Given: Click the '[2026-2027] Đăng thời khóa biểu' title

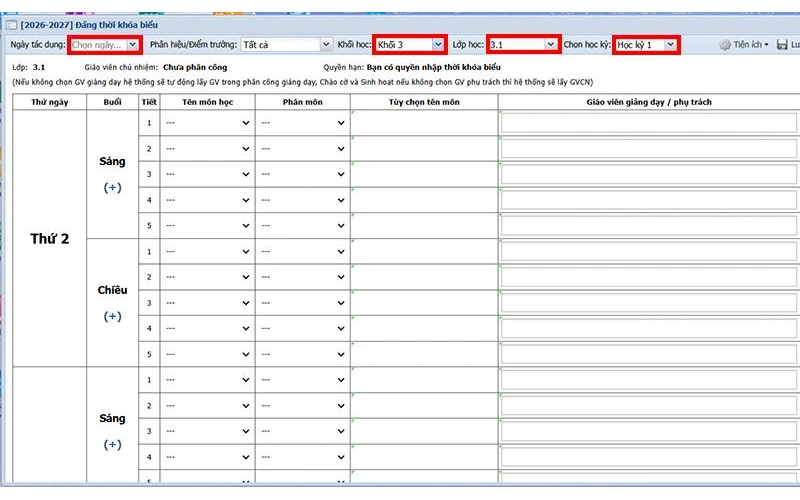Looking at the screenshot, I should click(x=89, y=25).
